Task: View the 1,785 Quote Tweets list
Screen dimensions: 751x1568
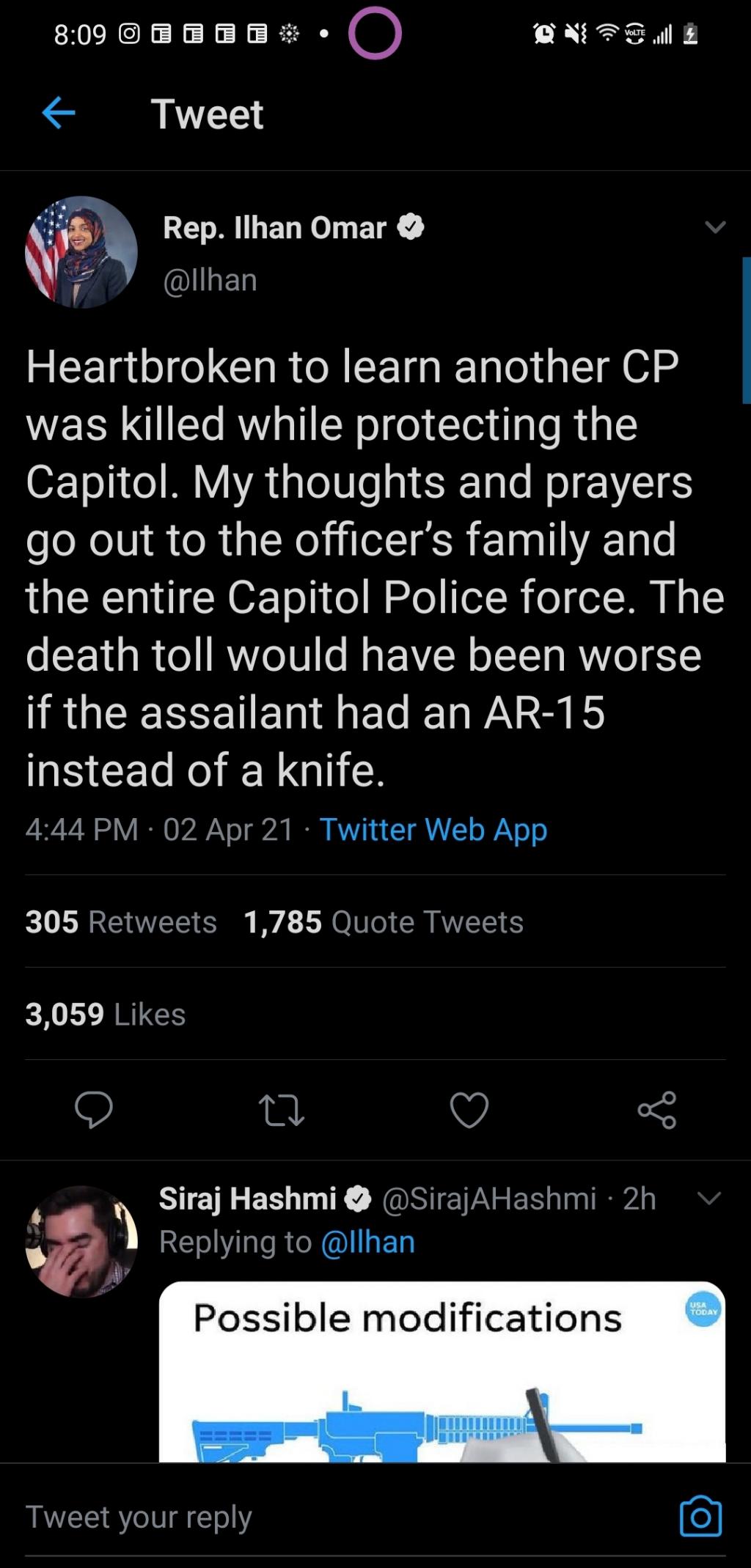Action: [384, 921]
